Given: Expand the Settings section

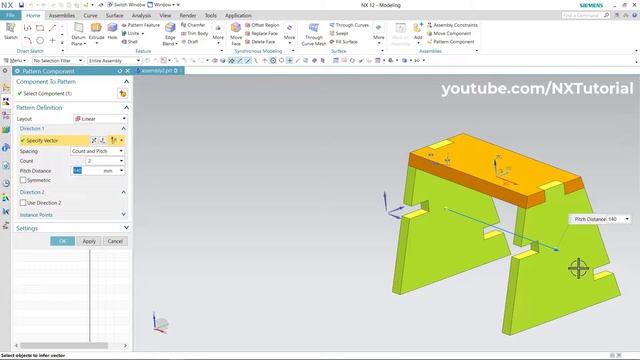Looking at the screenshot, I should point(126,228).
